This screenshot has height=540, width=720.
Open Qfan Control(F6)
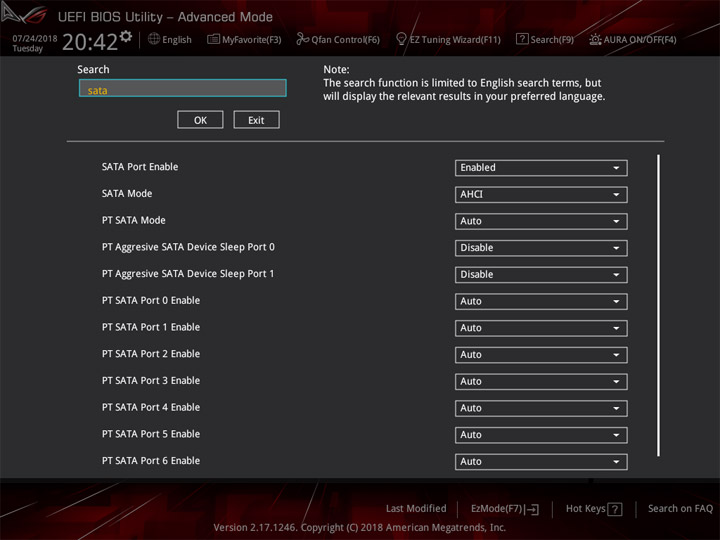point(338,39)
